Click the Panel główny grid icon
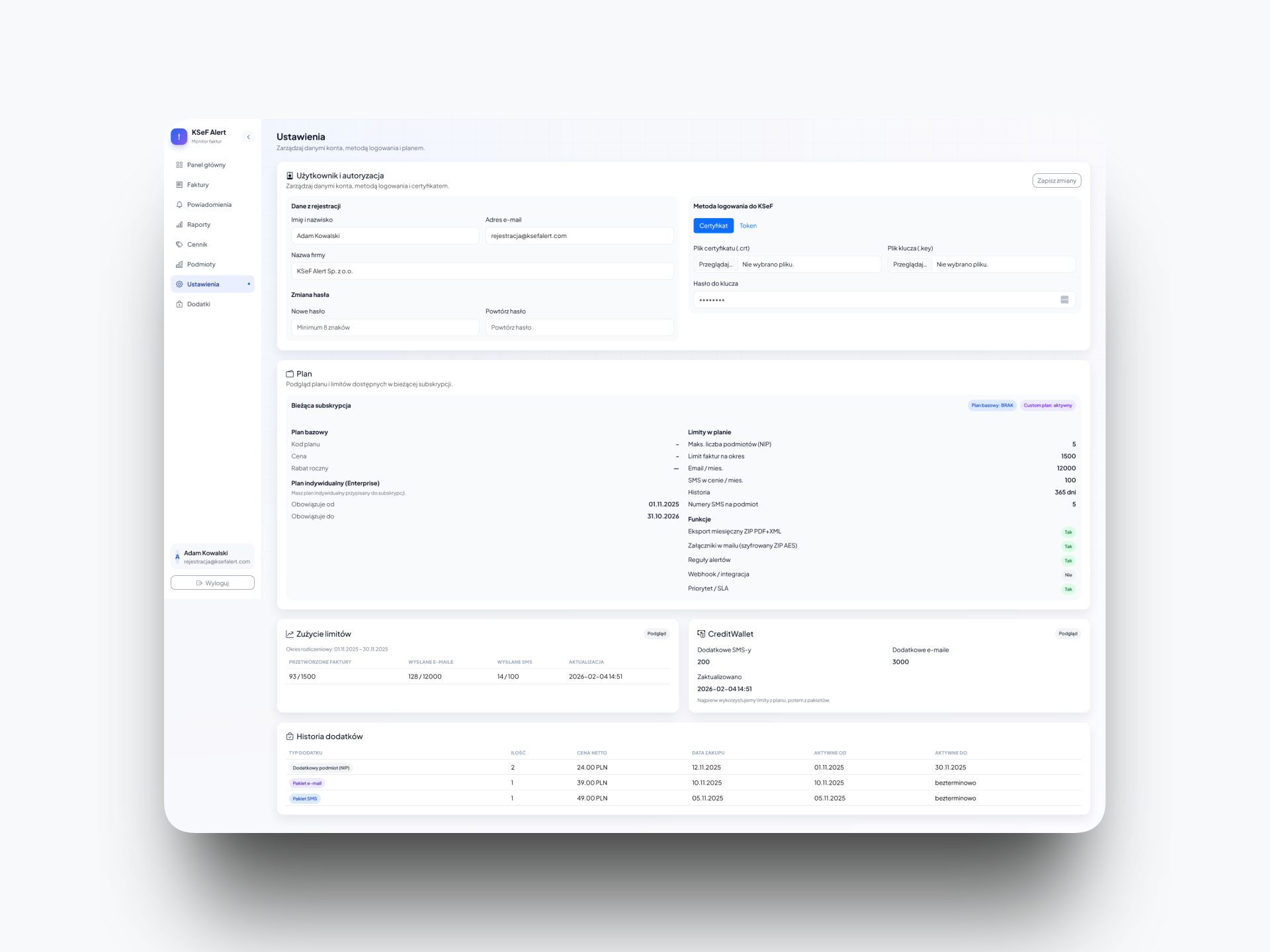The width and height of the screenshot is (1270, 952). tap(179, 165)
